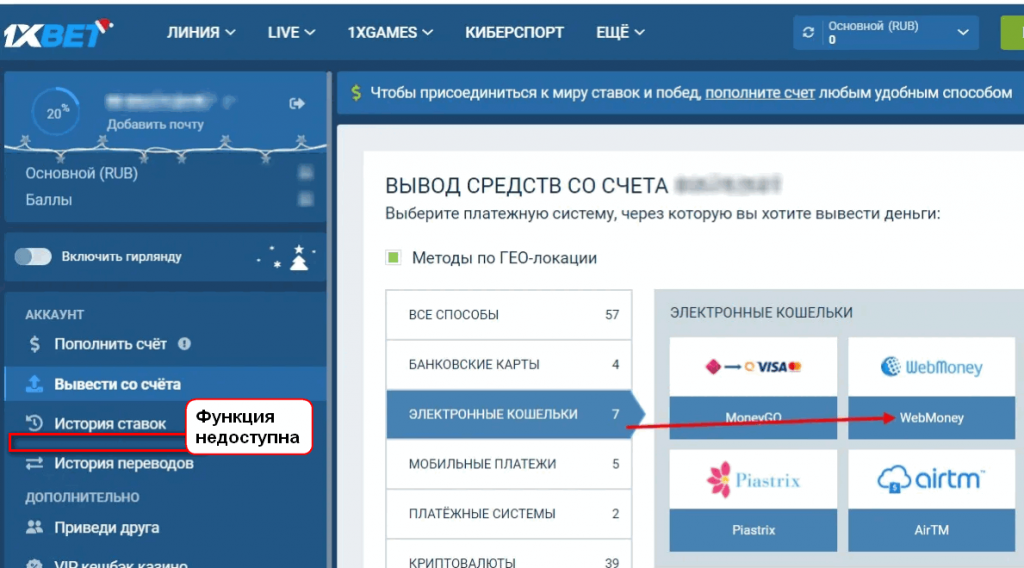Click the Добавить почту link
1024x568 pixels.
pos(155,125)
